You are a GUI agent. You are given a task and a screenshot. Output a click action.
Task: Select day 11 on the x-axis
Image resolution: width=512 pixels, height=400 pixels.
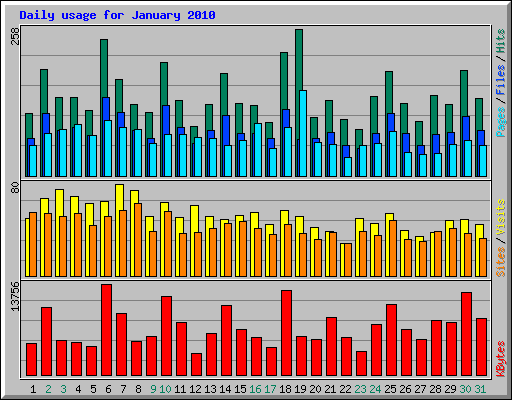[180, 389]
